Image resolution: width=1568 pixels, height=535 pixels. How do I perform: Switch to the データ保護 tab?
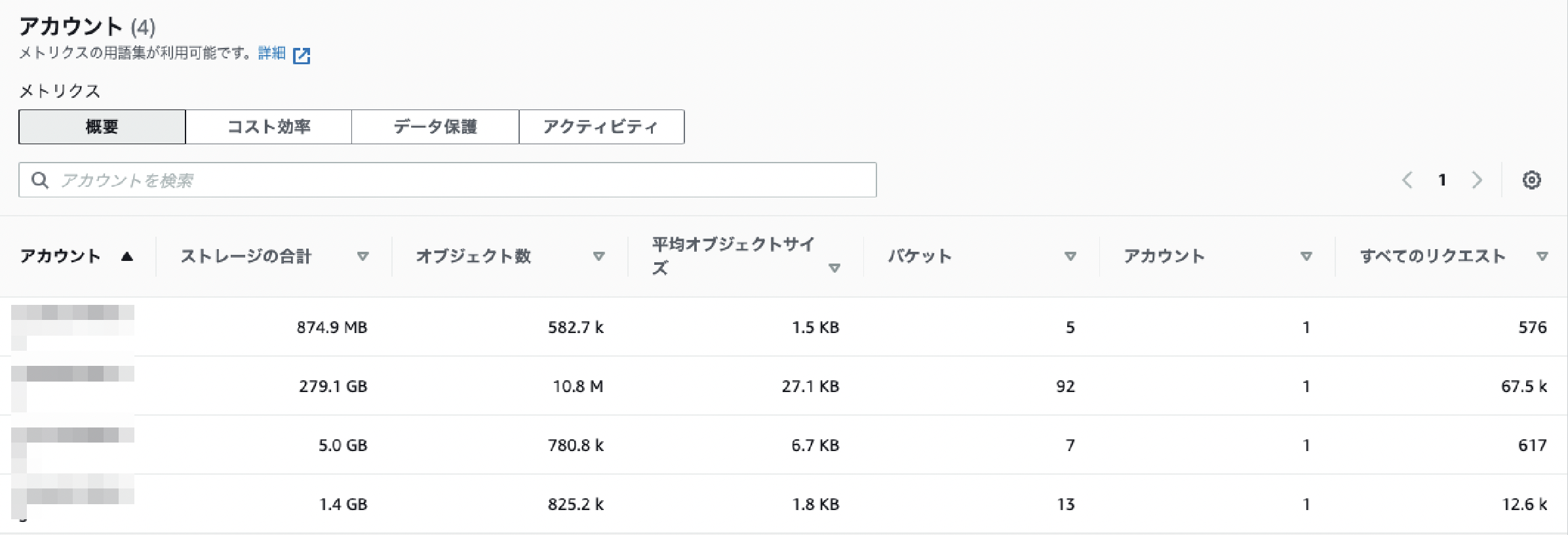pos(435,127)
